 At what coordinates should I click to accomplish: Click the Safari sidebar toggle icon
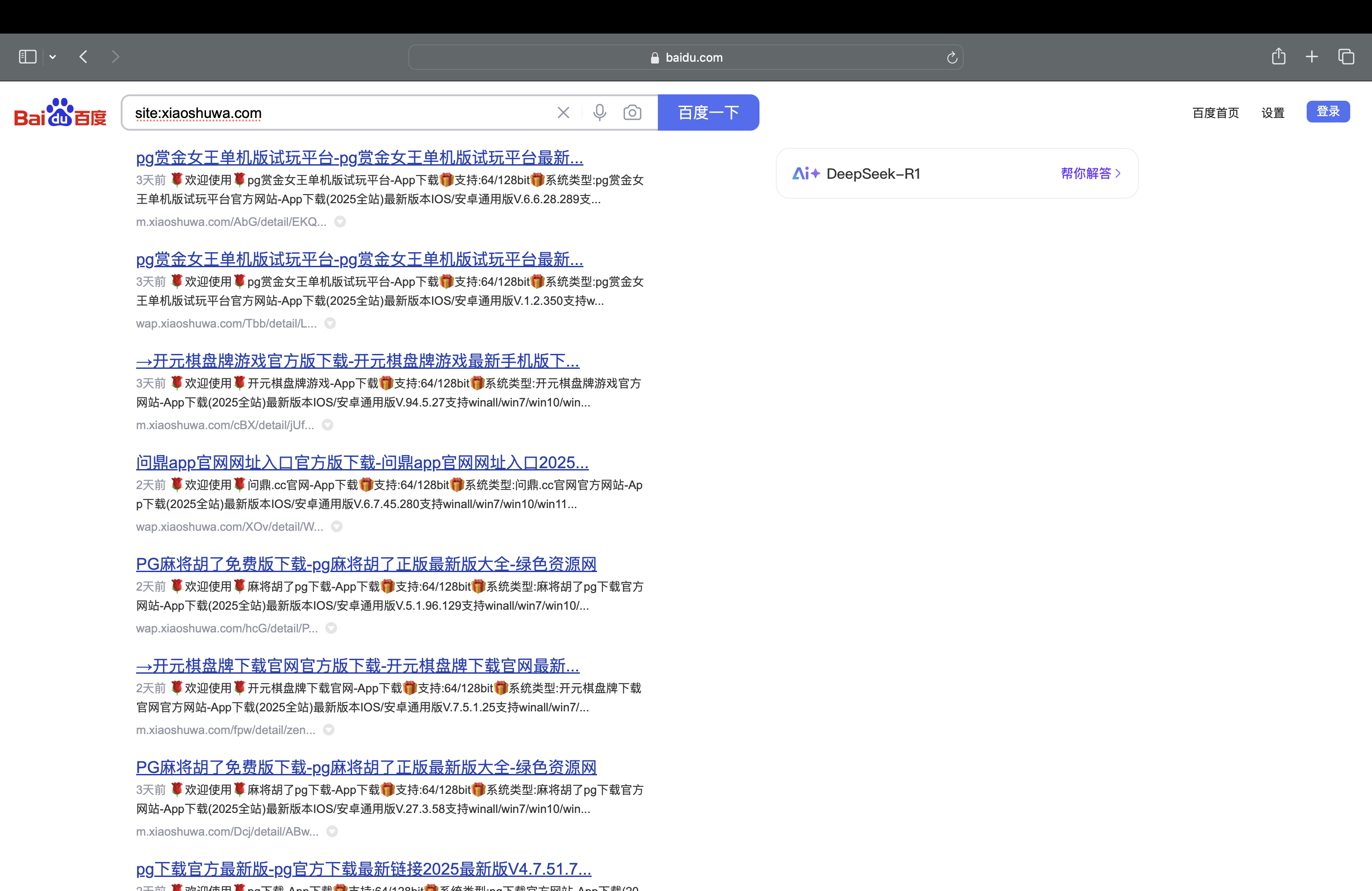28,56
